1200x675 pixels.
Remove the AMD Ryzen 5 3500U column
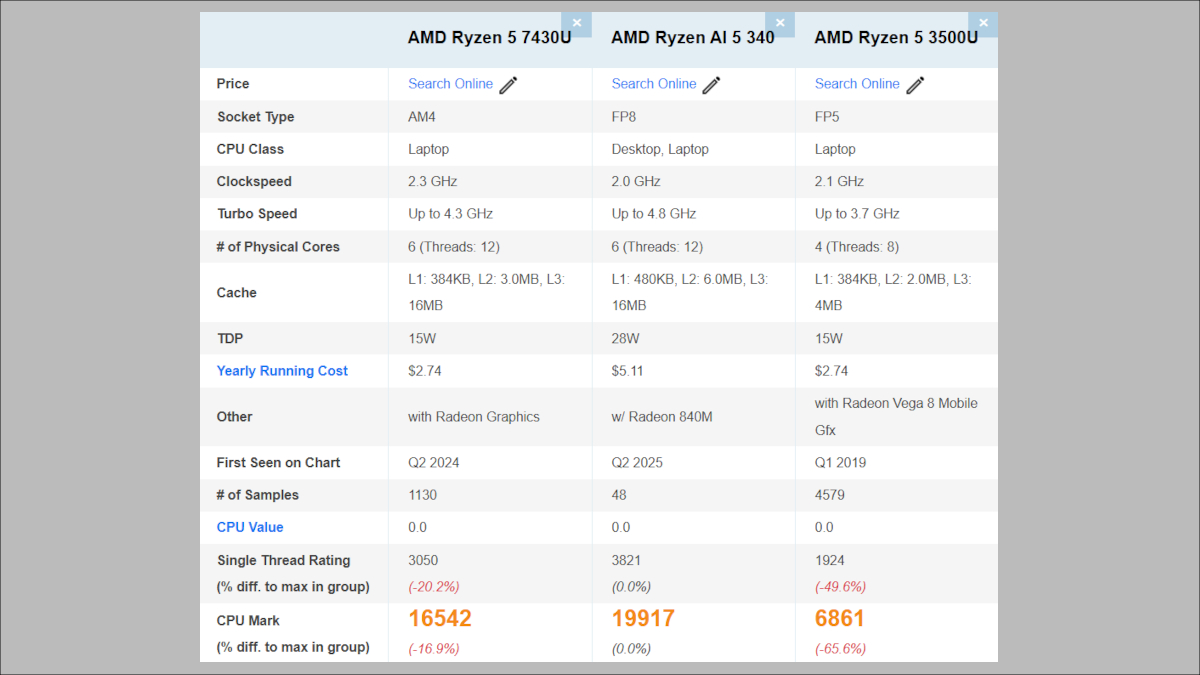[x=983, y=24]
